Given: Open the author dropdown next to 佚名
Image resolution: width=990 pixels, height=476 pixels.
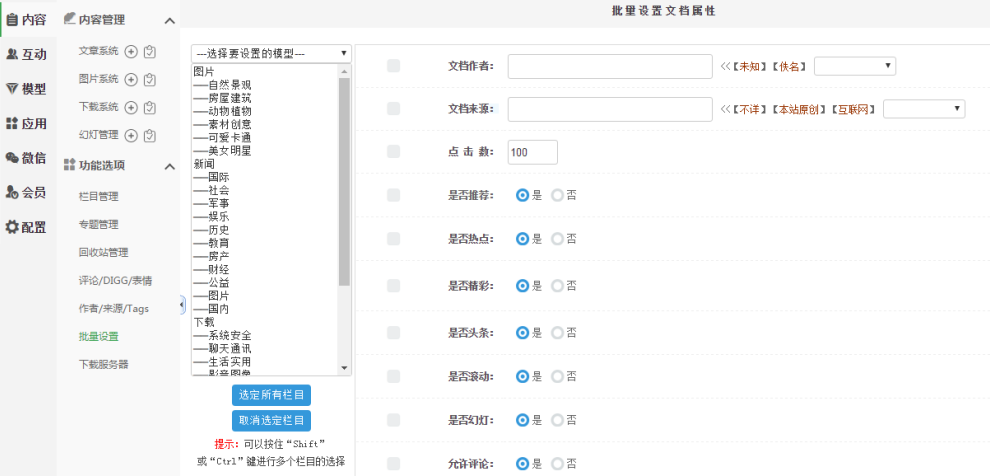Looking at the screenshot, I should click(x=855, y=66).
